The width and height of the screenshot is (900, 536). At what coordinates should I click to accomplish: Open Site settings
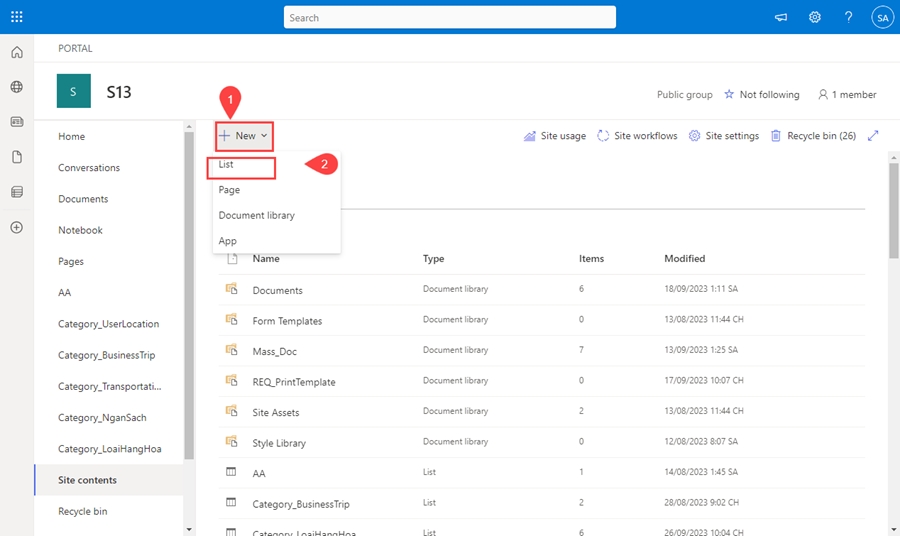[x=723, y=136]
